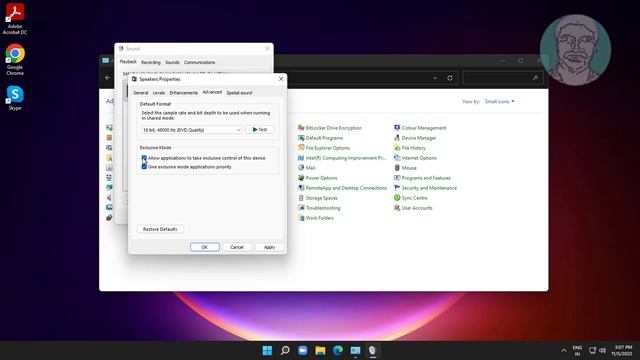640x360 pixels.
Task: Open Security and Maintenance
Action: coord(425,188)
